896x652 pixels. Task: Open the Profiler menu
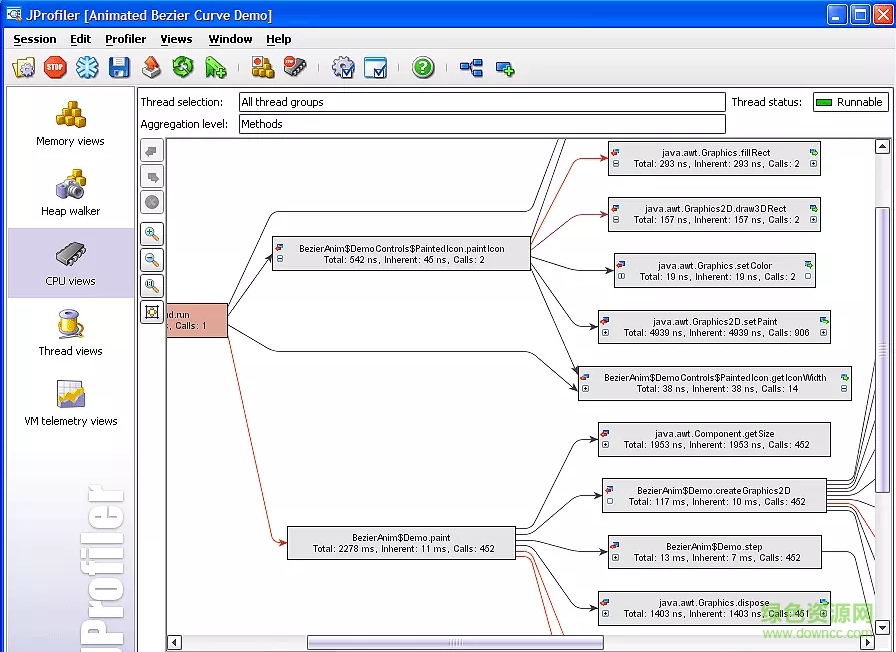point(125,39)
